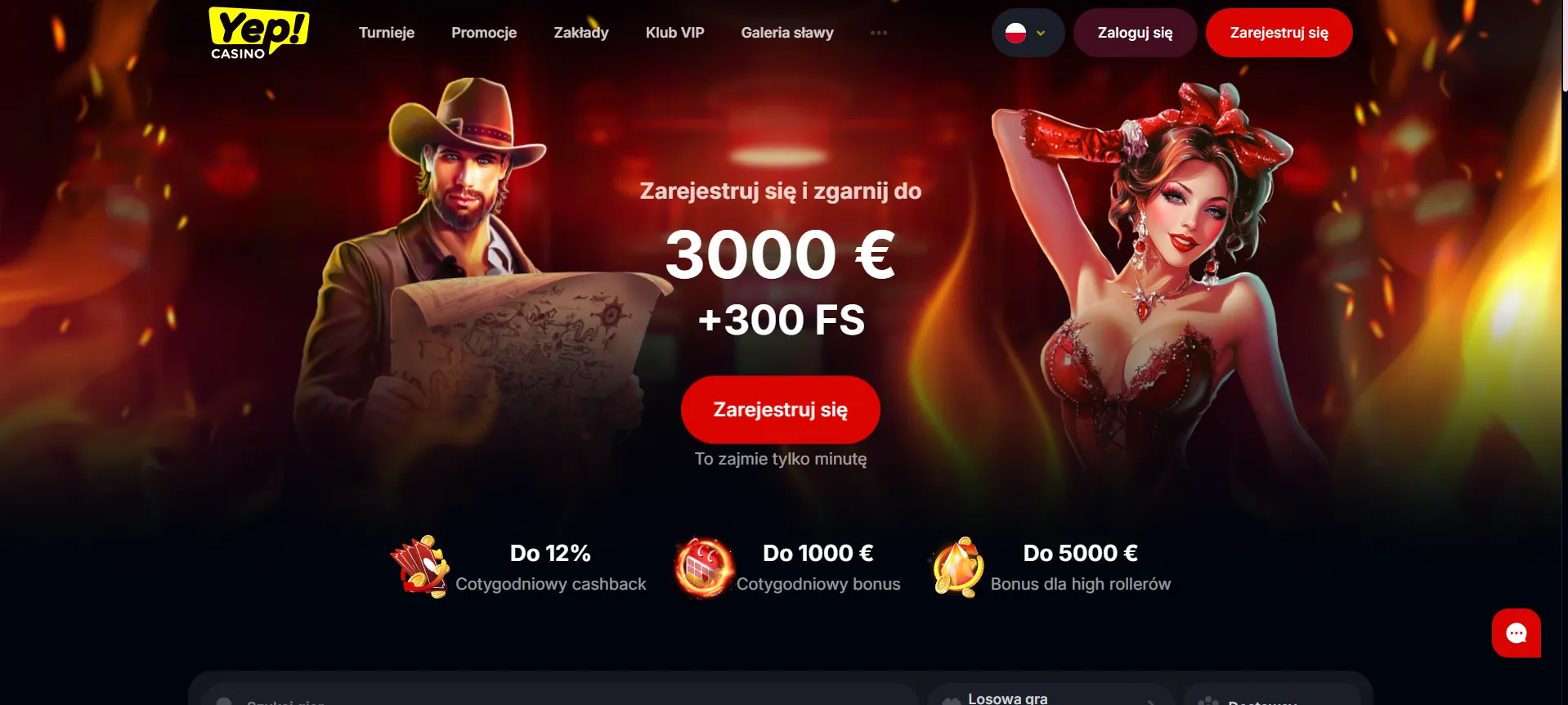Expand the language selector chevron
This screenshot has height=705, width=1568.
1041,34
